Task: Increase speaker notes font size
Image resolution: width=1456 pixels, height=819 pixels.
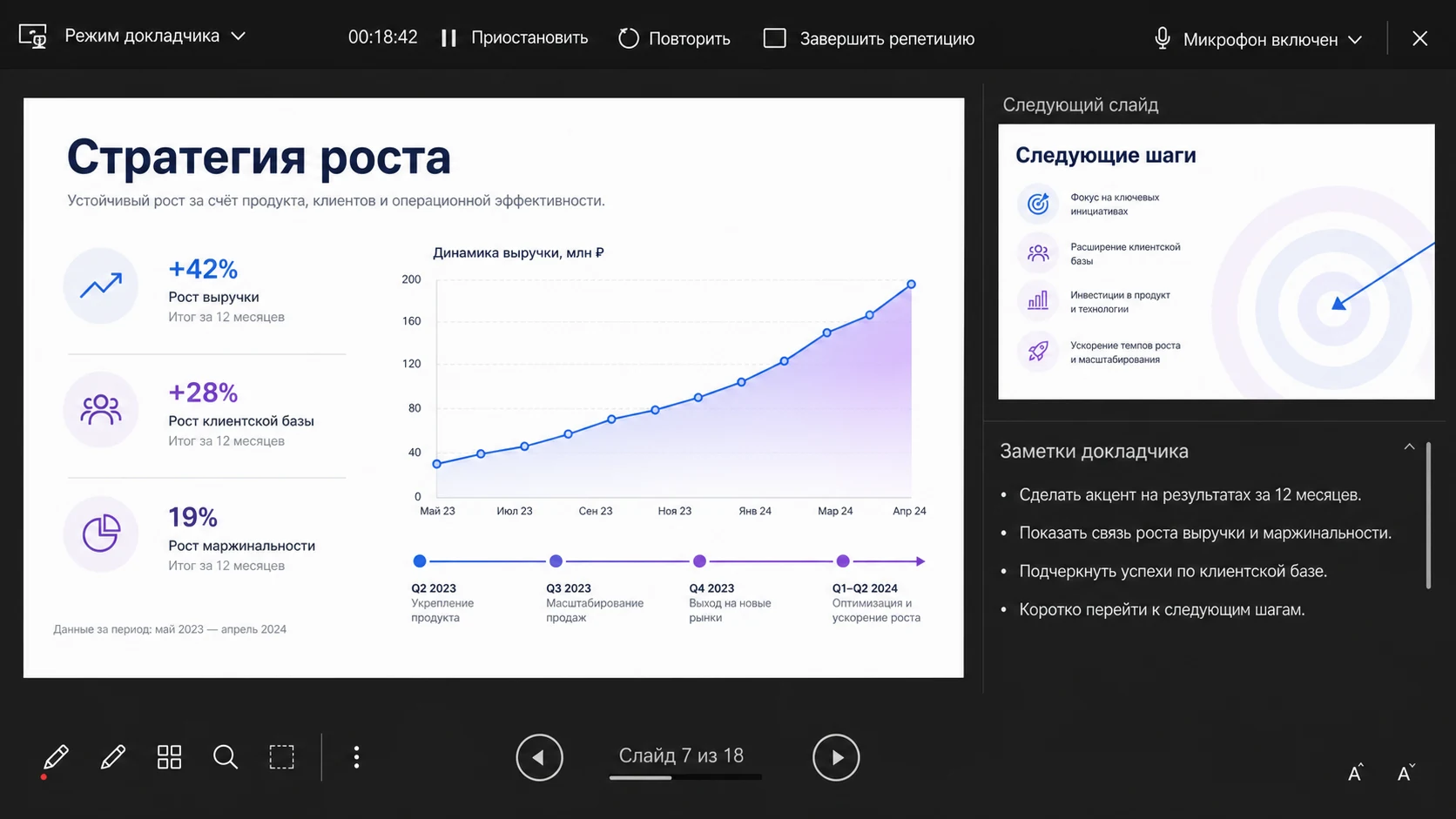Action: click(x=1355, y=773)
